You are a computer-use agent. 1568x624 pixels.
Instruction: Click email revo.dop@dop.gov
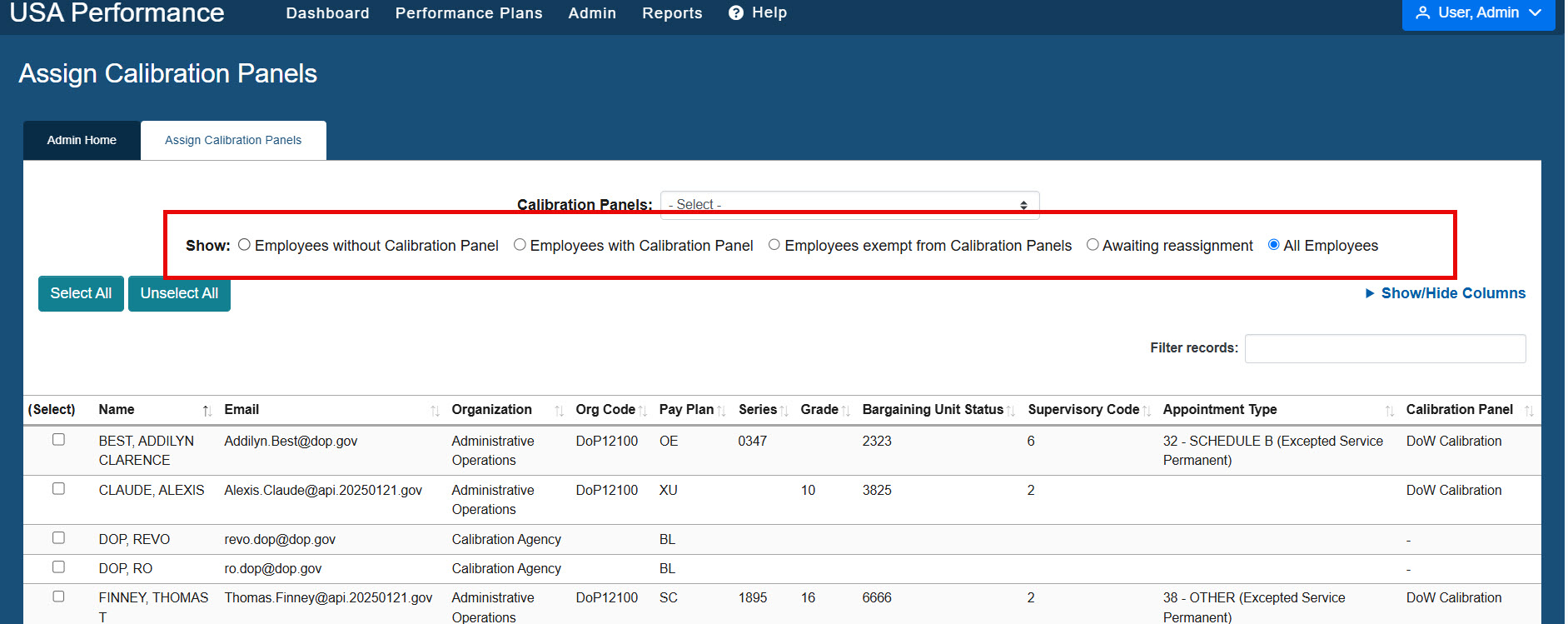(x=280, y=539)
